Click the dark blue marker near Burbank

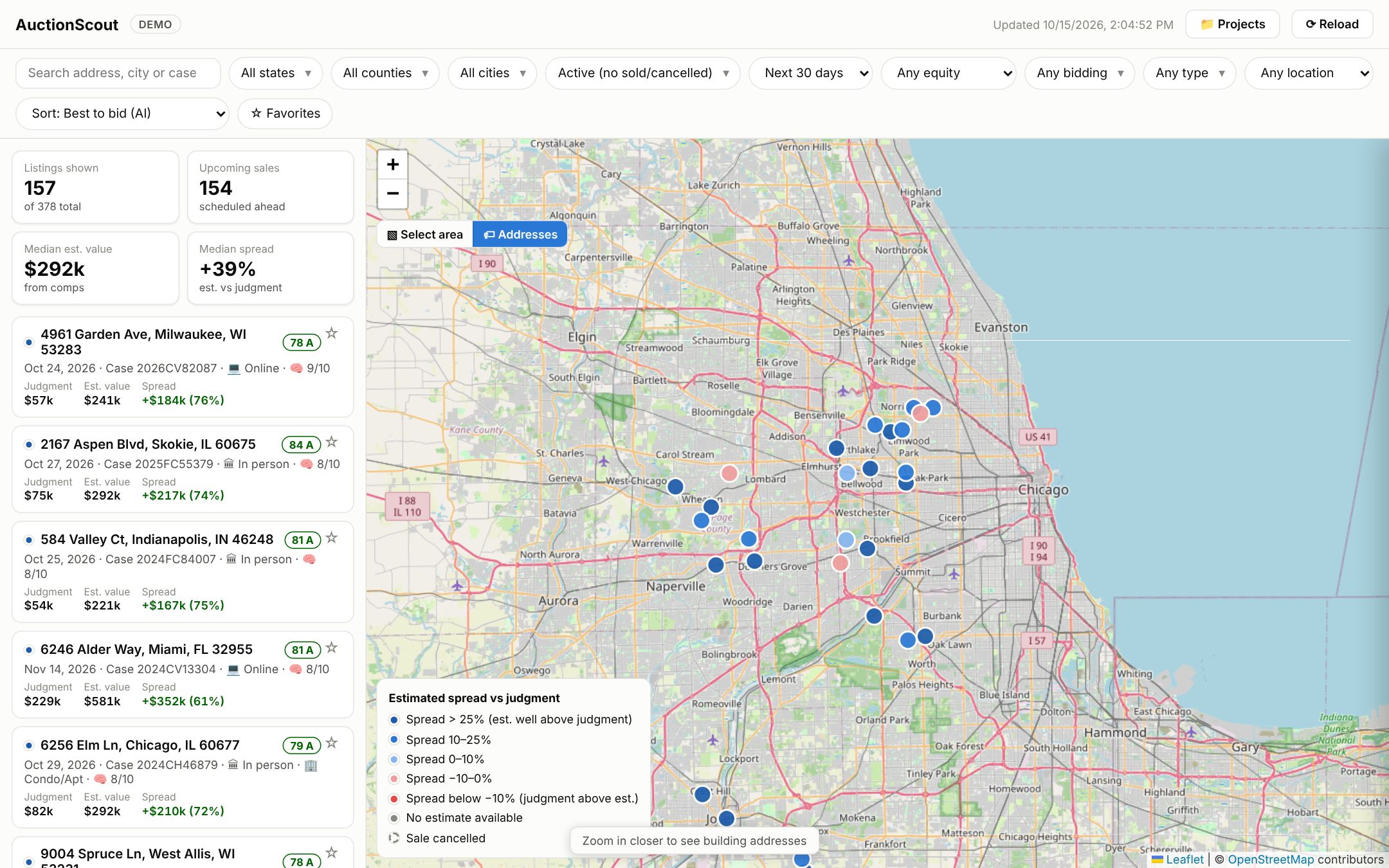(x=874, y=616)
